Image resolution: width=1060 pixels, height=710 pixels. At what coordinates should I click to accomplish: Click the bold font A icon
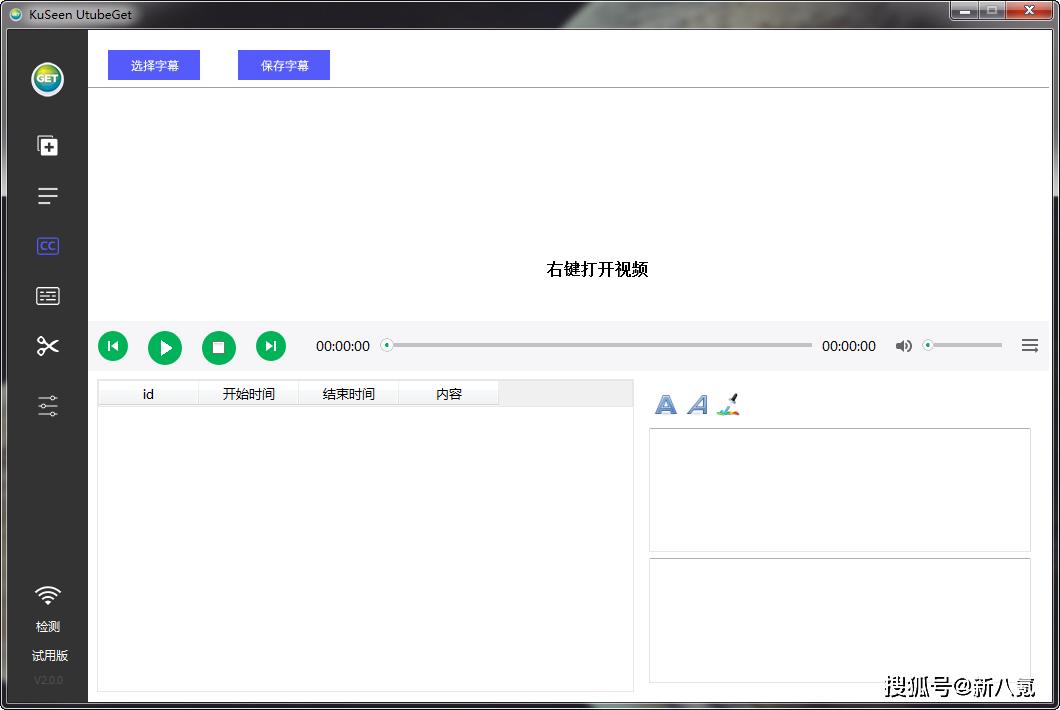coord(665,404)
